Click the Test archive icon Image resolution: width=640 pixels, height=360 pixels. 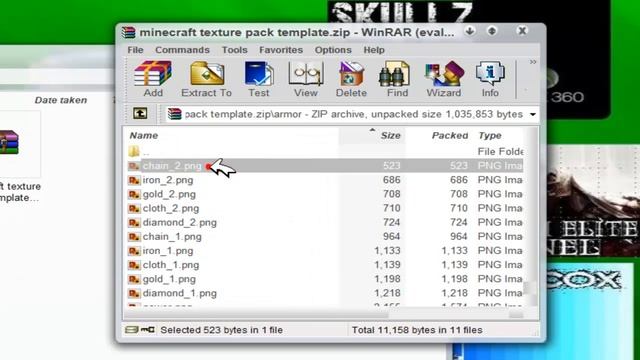[259, 79]
